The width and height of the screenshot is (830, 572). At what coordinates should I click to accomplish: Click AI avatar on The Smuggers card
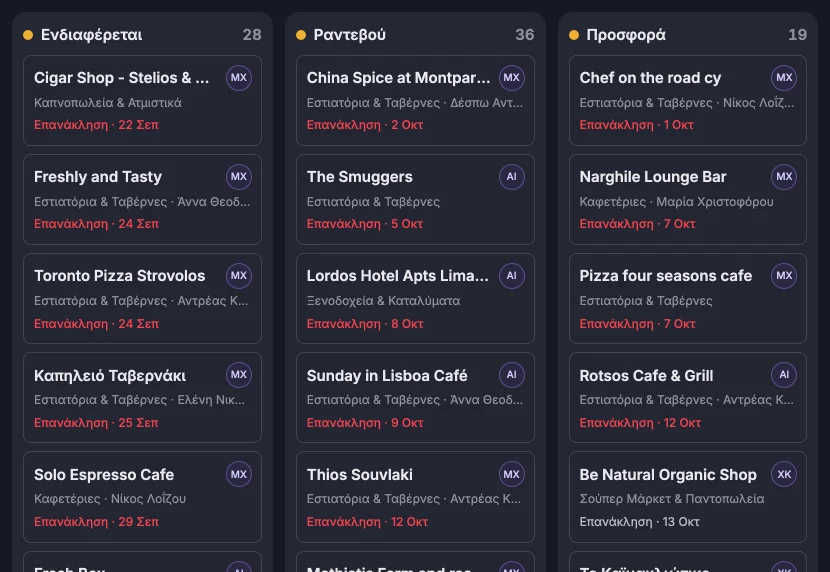tap(511, 177)
